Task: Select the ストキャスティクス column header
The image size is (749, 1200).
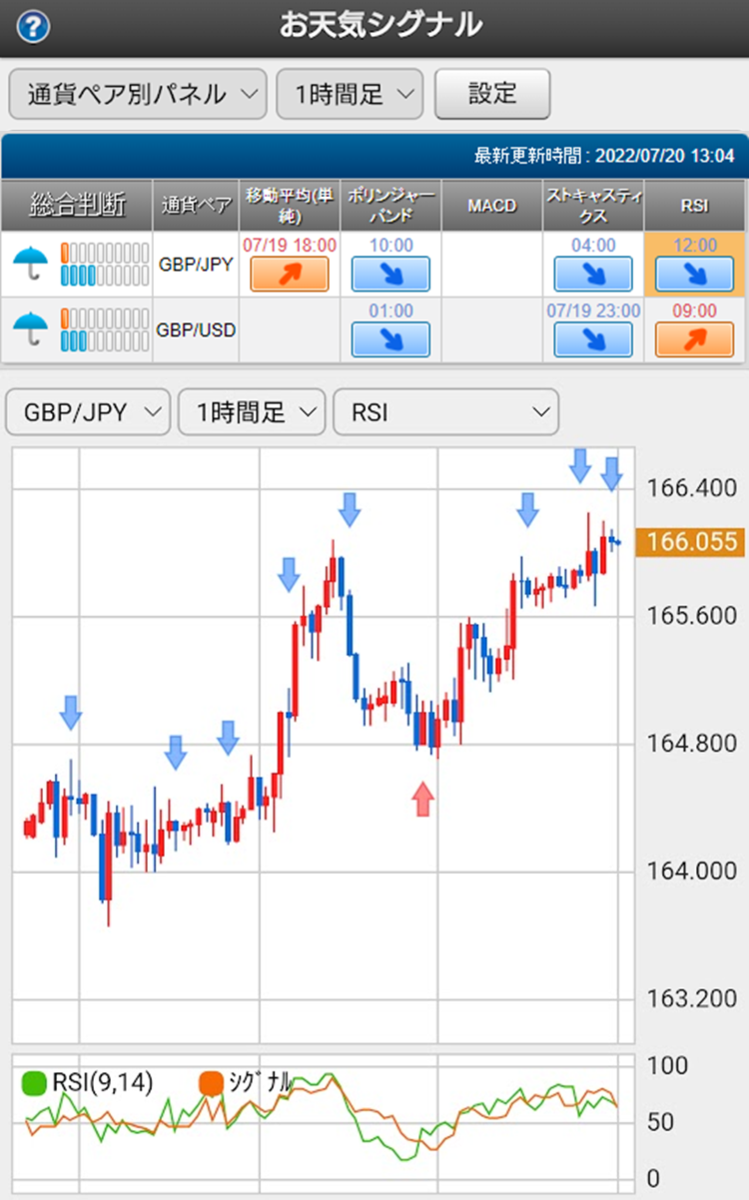Action: pyautogui.click(x=593, y=205)
